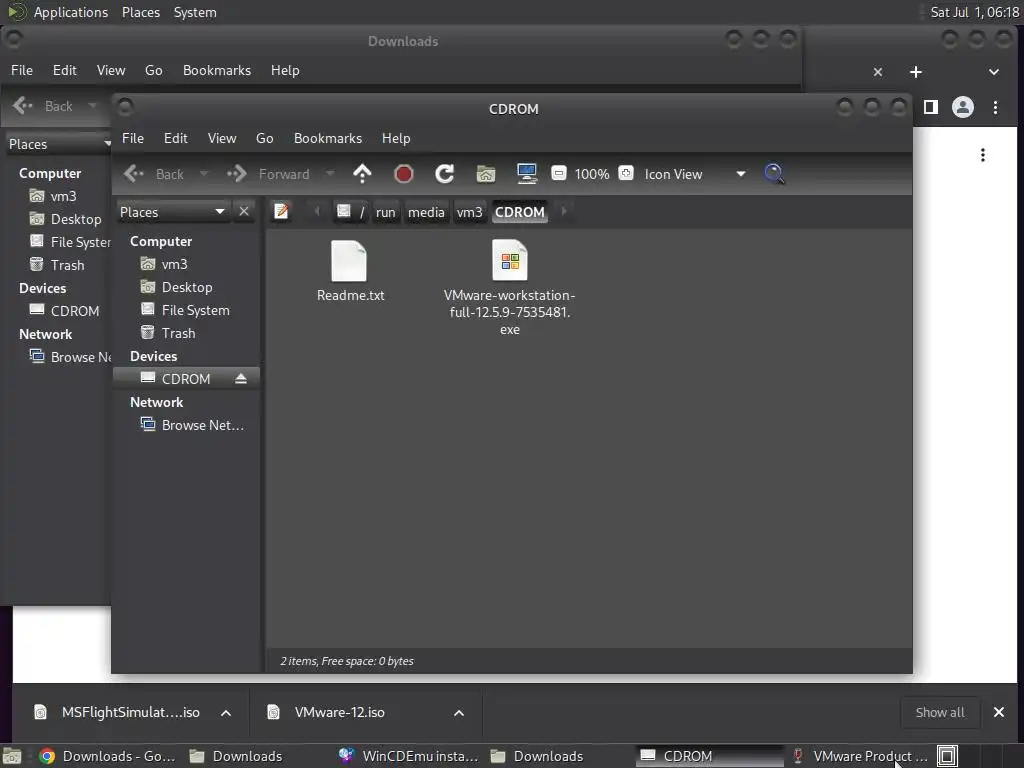Zoom out using the minus icon
This screenshot has height=768, width=1024.
coord(558,174)
